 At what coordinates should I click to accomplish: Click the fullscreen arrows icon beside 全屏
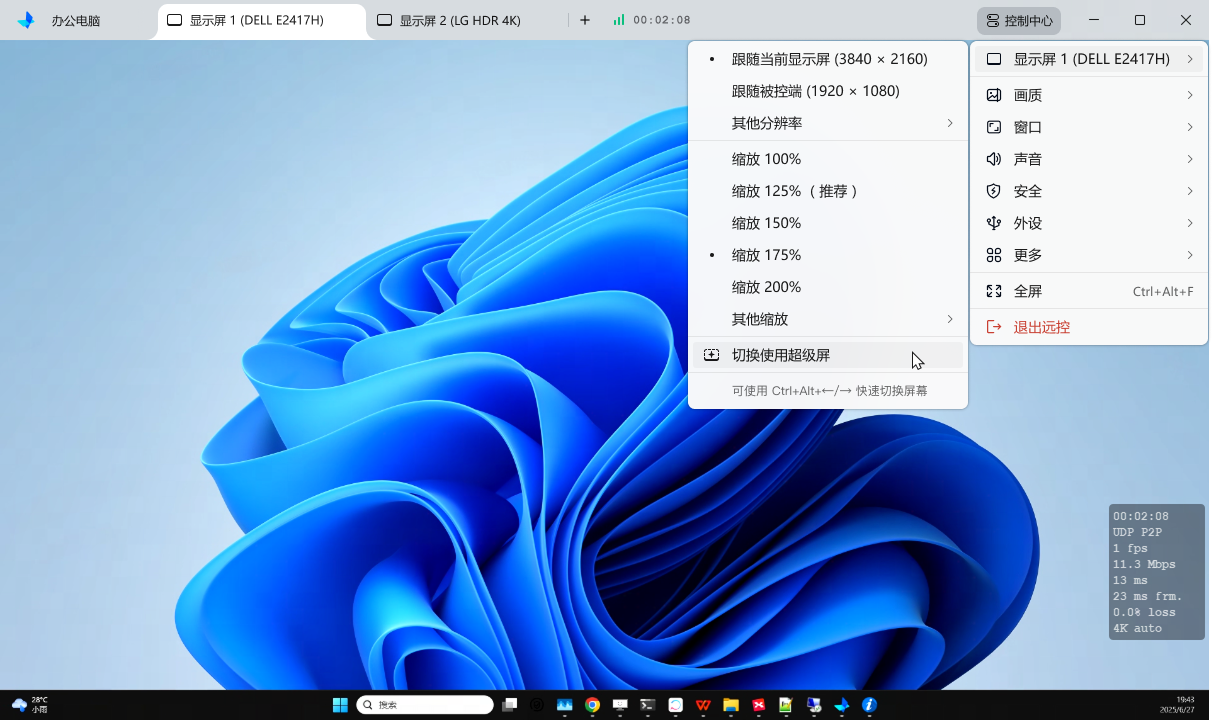tap(993, 291)
